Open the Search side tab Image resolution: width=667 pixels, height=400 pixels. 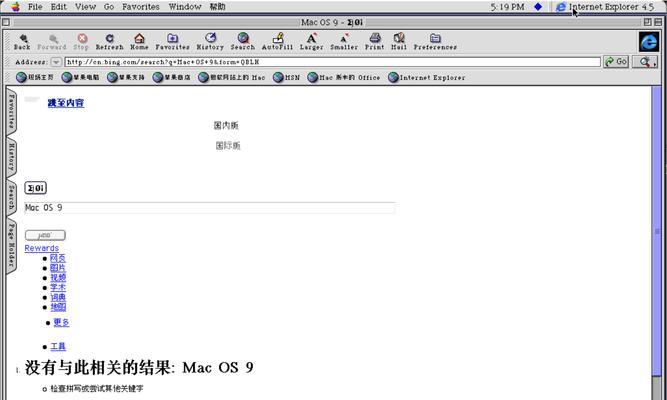coord(11,198)
